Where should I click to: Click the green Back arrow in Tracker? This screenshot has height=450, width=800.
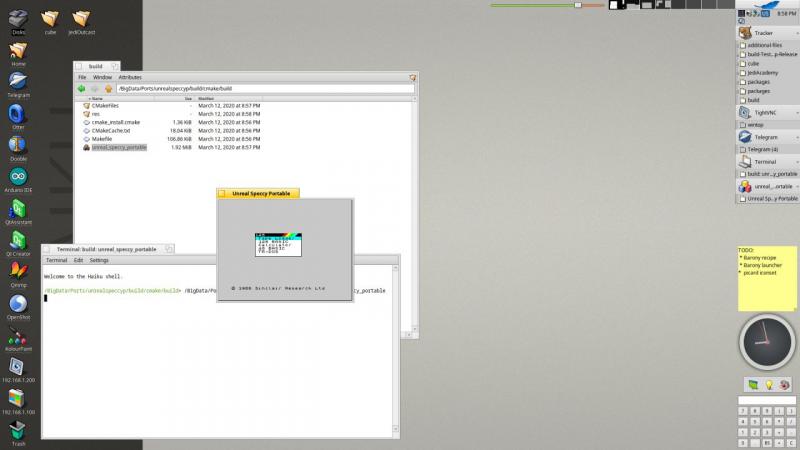click(82, 88)
